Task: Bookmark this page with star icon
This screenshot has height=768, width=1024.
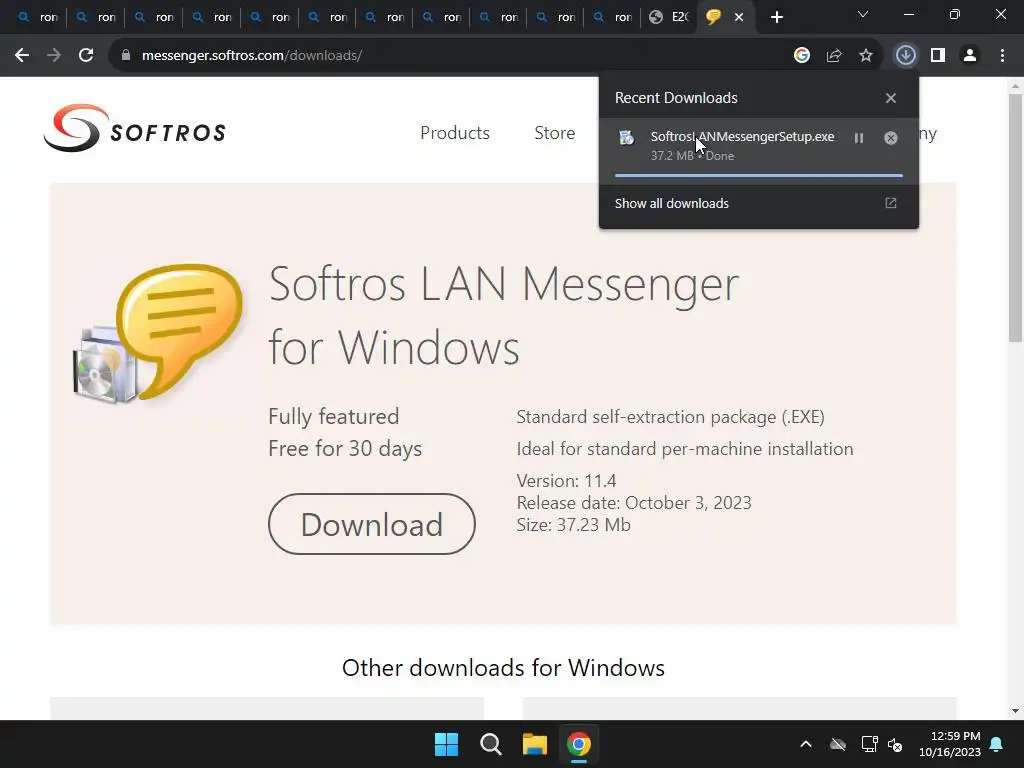Action: [x=866, y=56]
